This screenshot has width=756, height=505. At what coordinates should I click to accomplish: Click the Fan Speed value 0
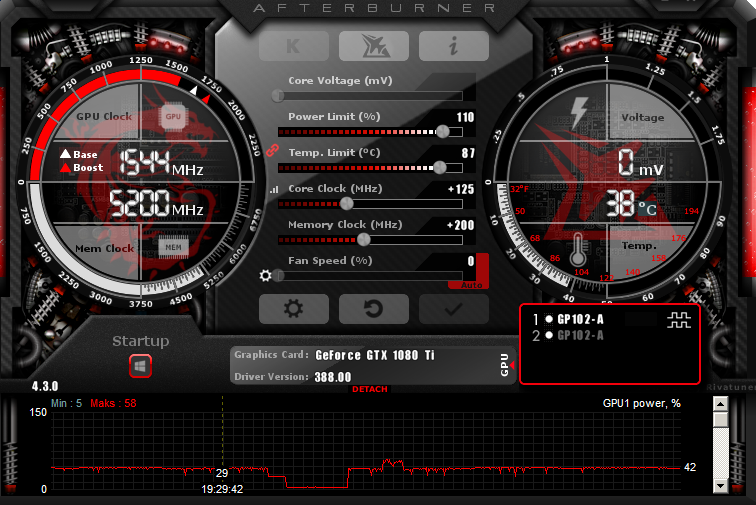click(x=471, y=261)
